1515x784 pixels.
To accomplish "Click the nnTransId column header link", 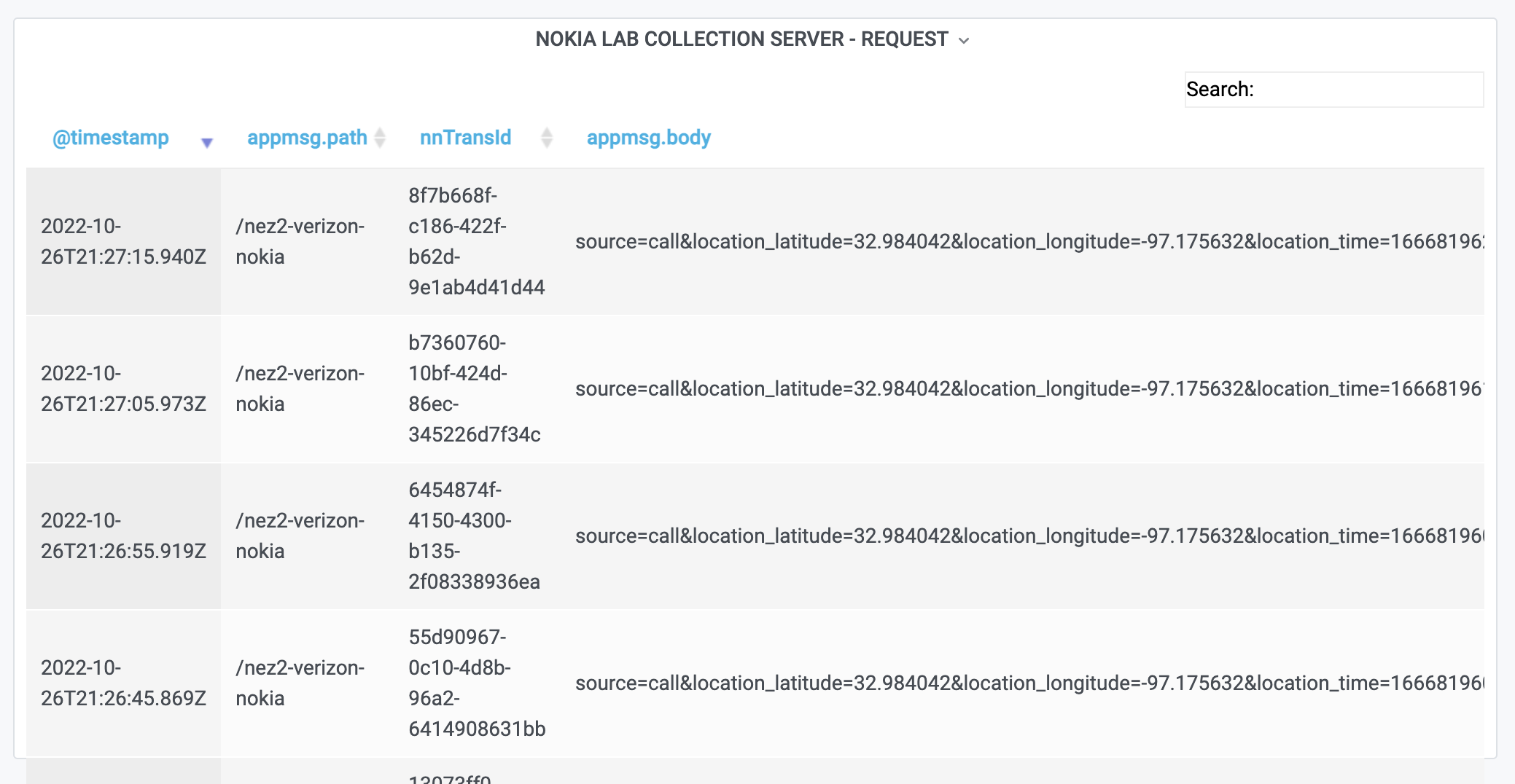I will click(x=465, y=137).
